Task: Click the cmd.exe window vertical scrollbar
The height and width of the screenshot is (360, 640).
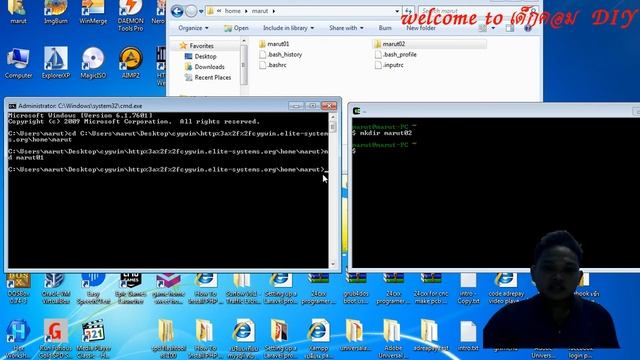Action: [x=333, y=190]
